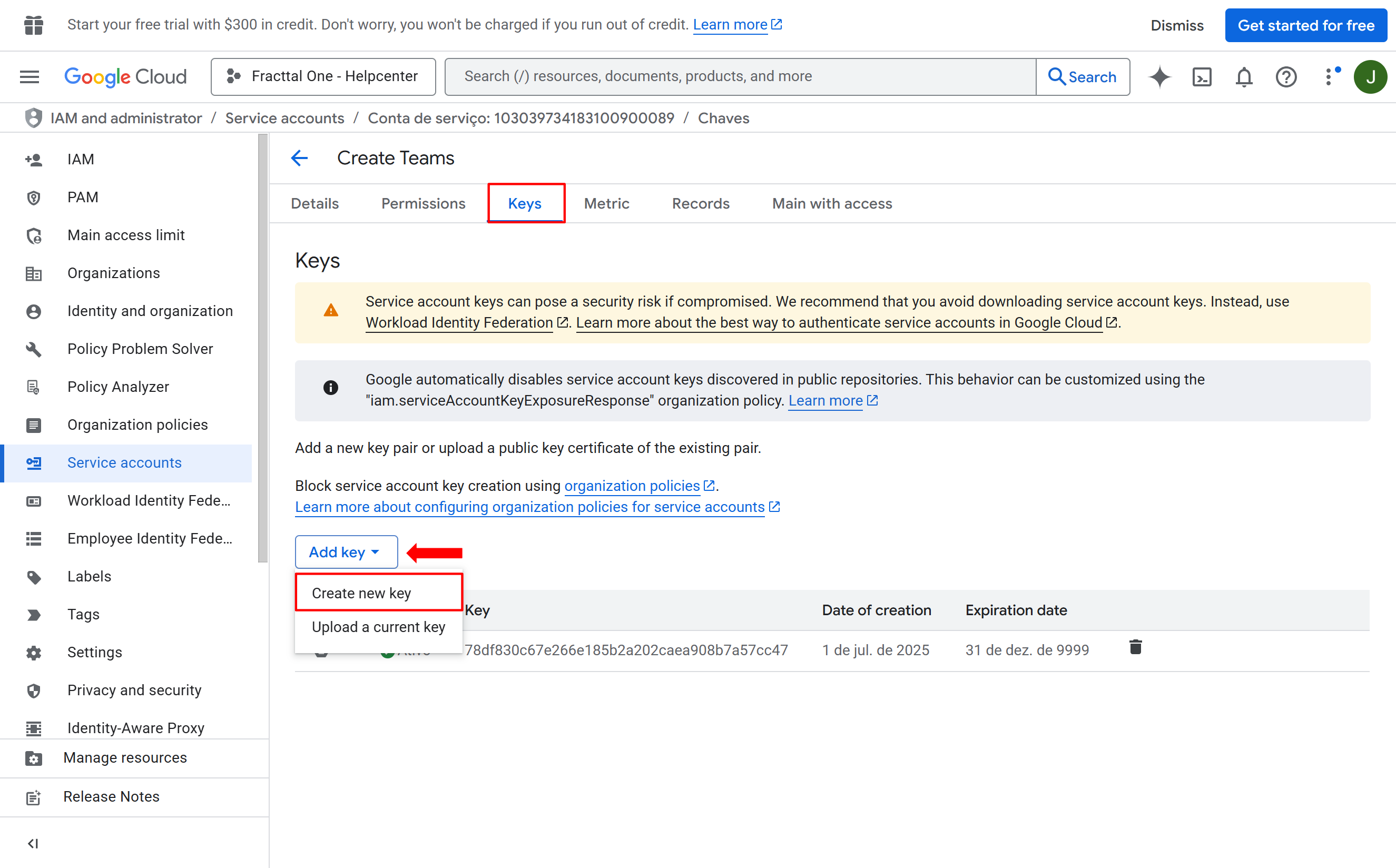Open the help menu

point(1286,76)
